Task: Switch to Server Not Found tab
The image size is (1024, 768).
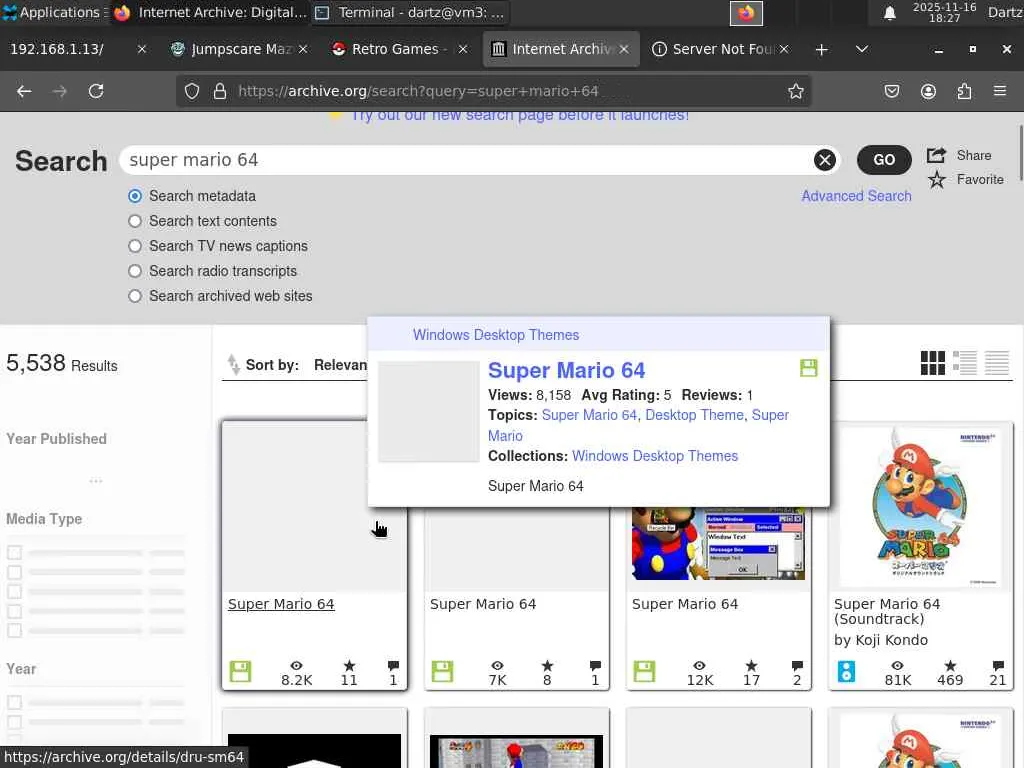Action: (721, 50)
